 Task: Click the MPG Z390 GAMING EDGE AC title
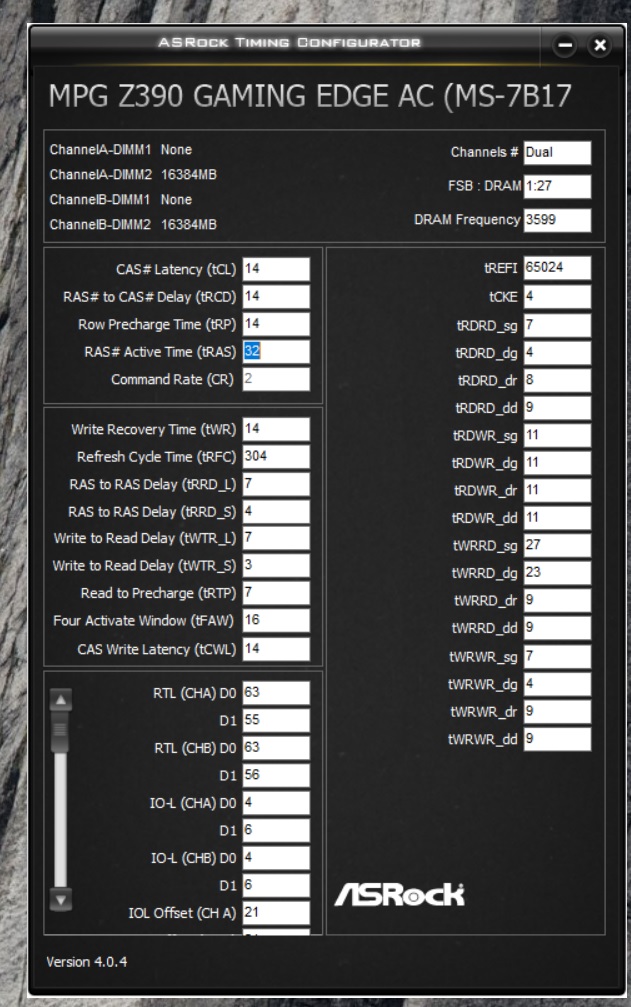point(310,96)
